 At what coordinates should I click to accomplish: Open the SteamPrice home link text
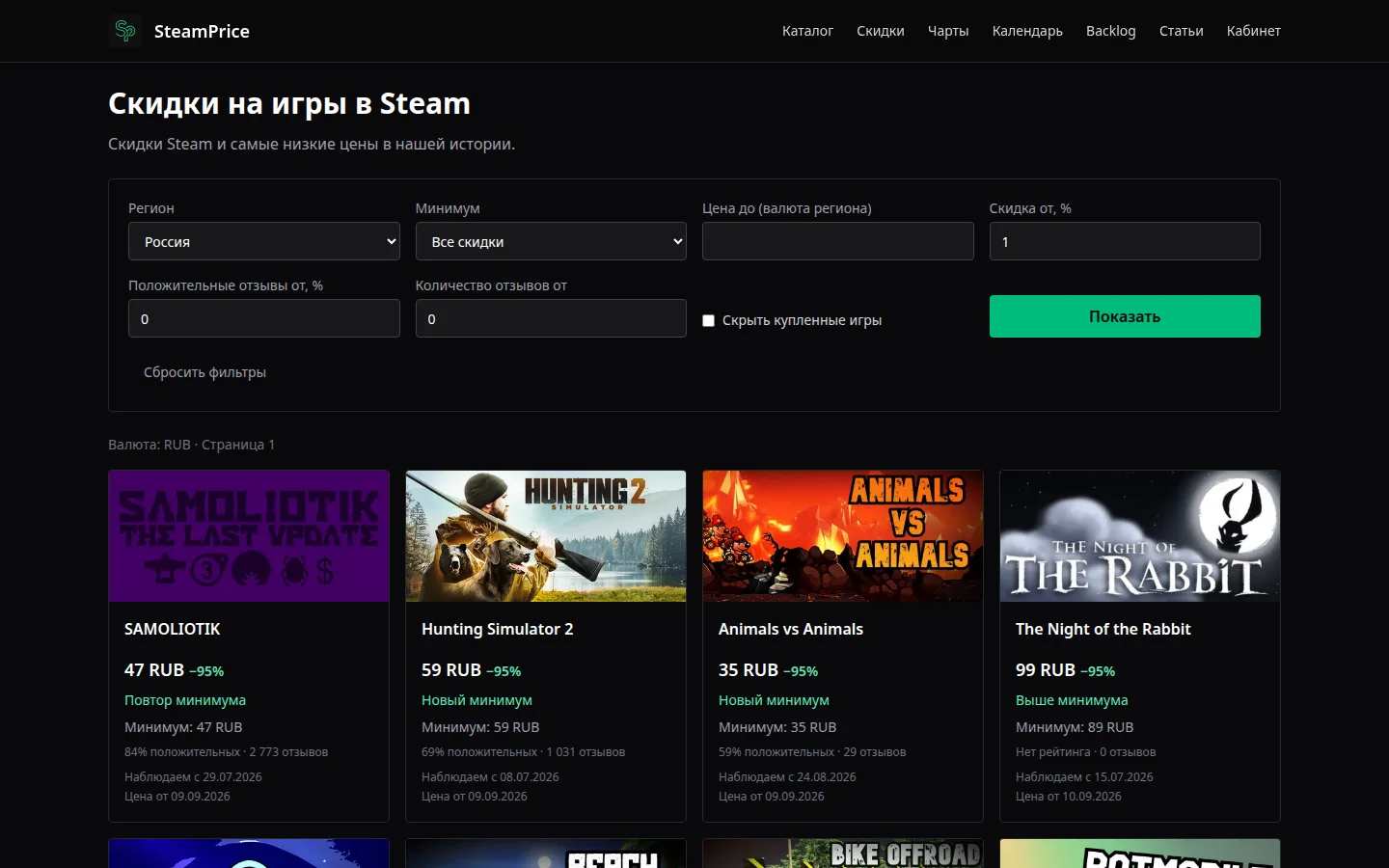click(x=202, y=31)
